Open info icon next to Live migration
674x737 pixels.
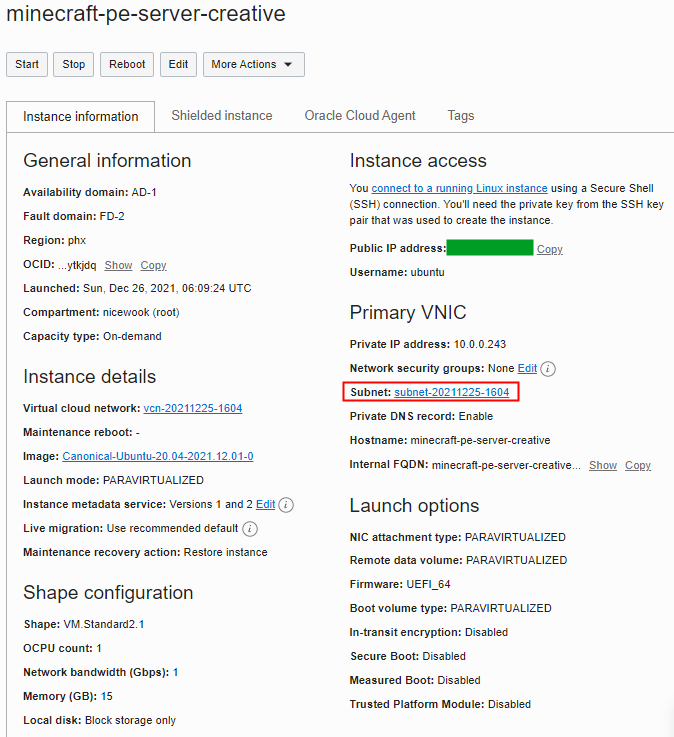[x=250, y=529]
